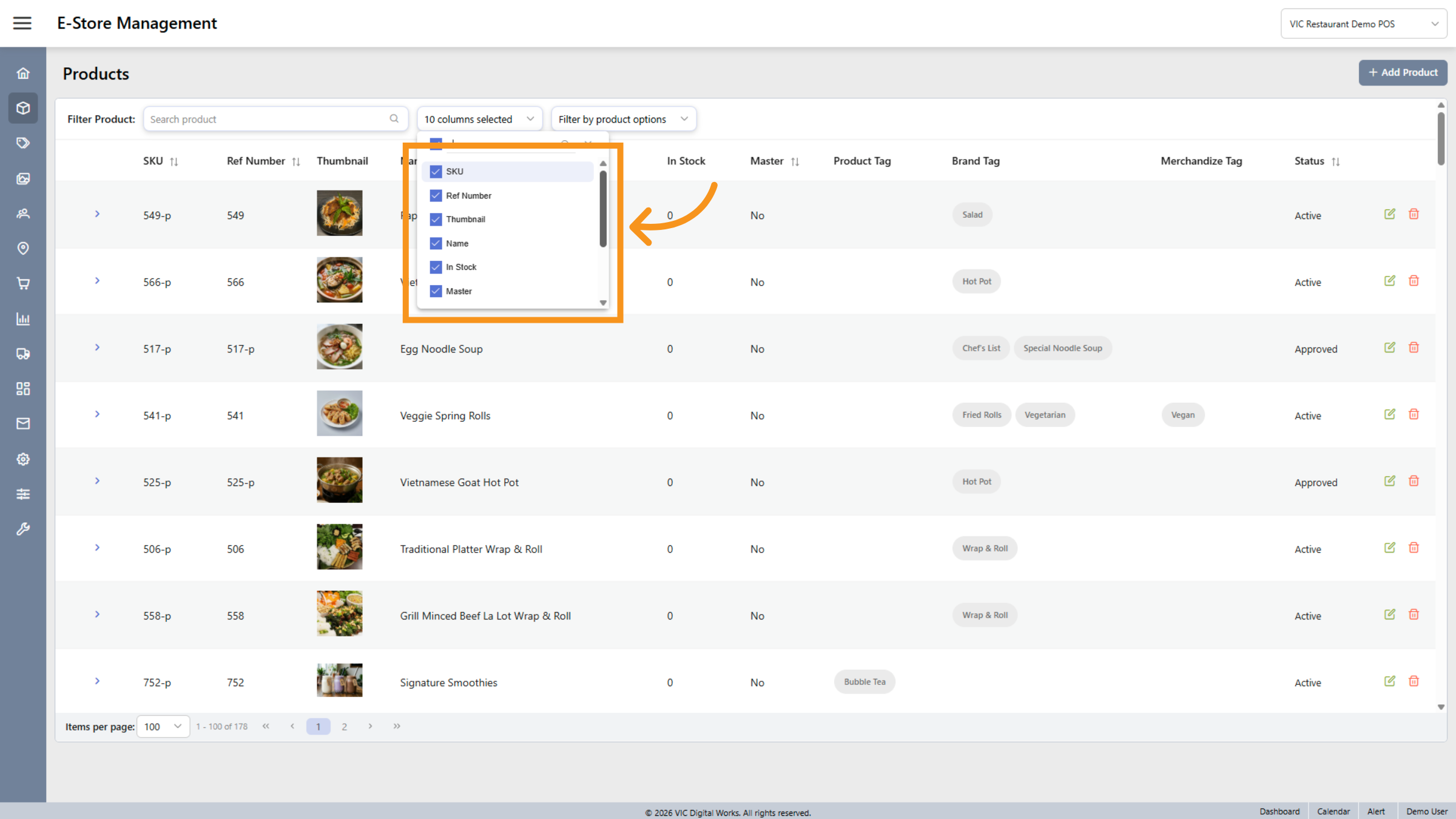Image resolution: width=1456 pixels, height=819 pixels.
Task: Disable the Master column checkbox
Action: click(x=436, y=291)
